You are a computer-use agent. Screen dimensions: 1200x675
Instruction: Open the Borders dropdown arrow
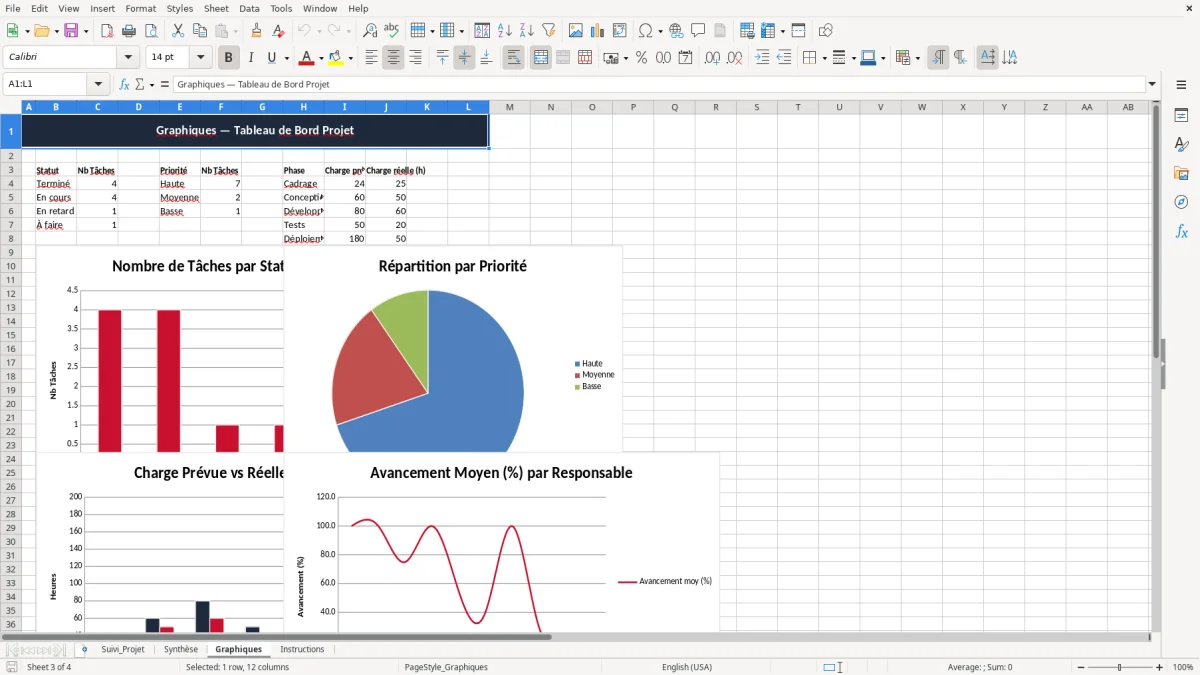click(x=823, y=58)
